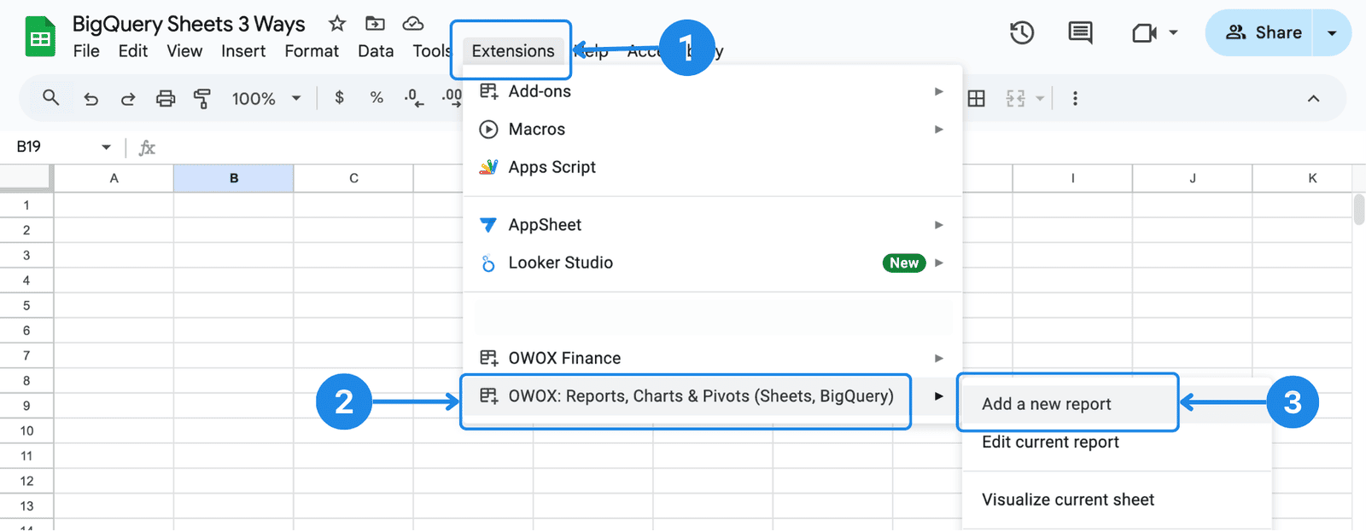Open the zoom 100% dropdown
This screenshot has width=1366, height=531.
[266, 98]
